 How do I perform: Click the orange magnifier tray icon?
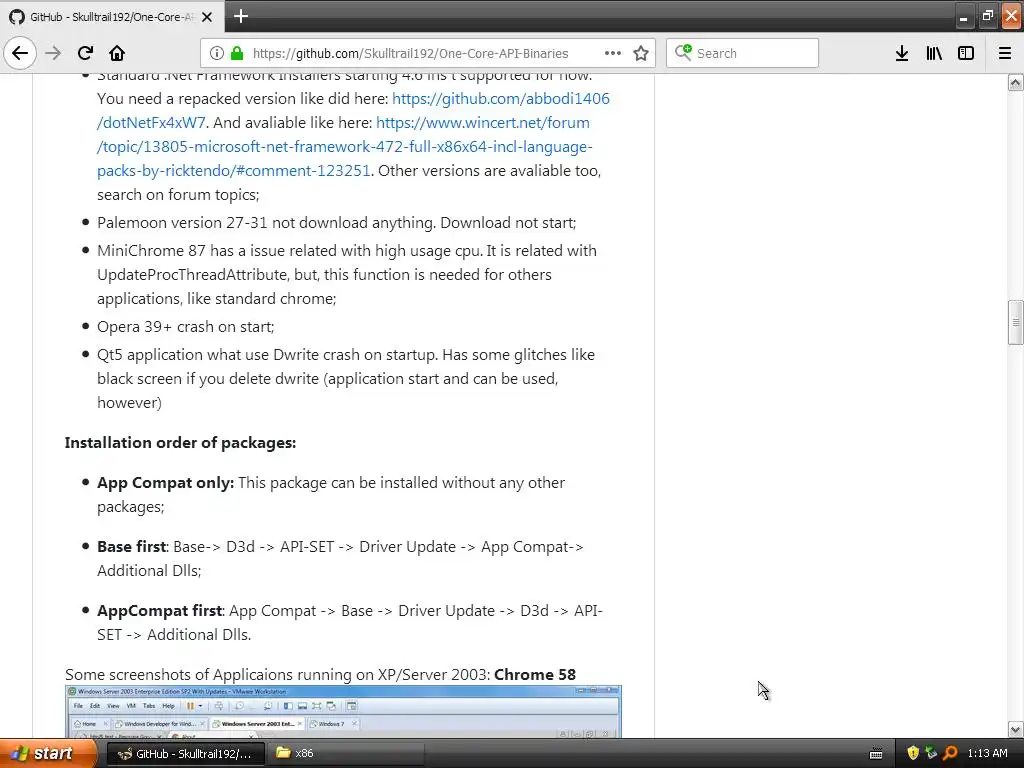point(950,753)
